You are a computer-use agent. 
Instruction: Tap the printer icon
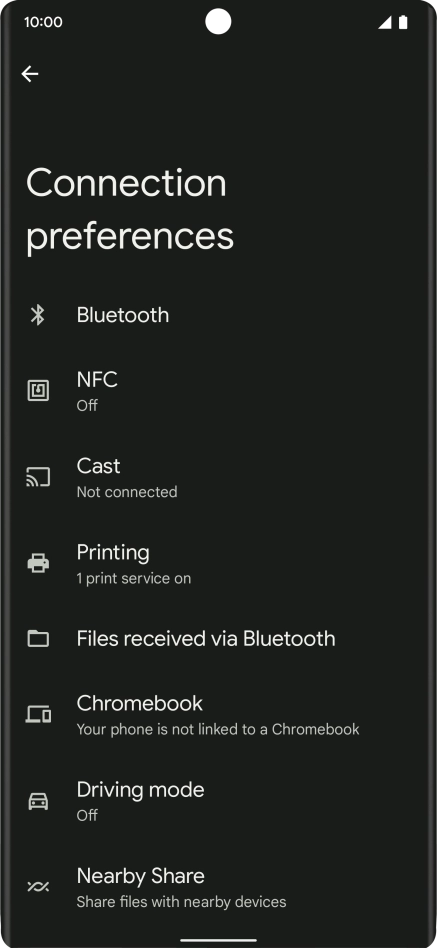click(x=38, y=563)
